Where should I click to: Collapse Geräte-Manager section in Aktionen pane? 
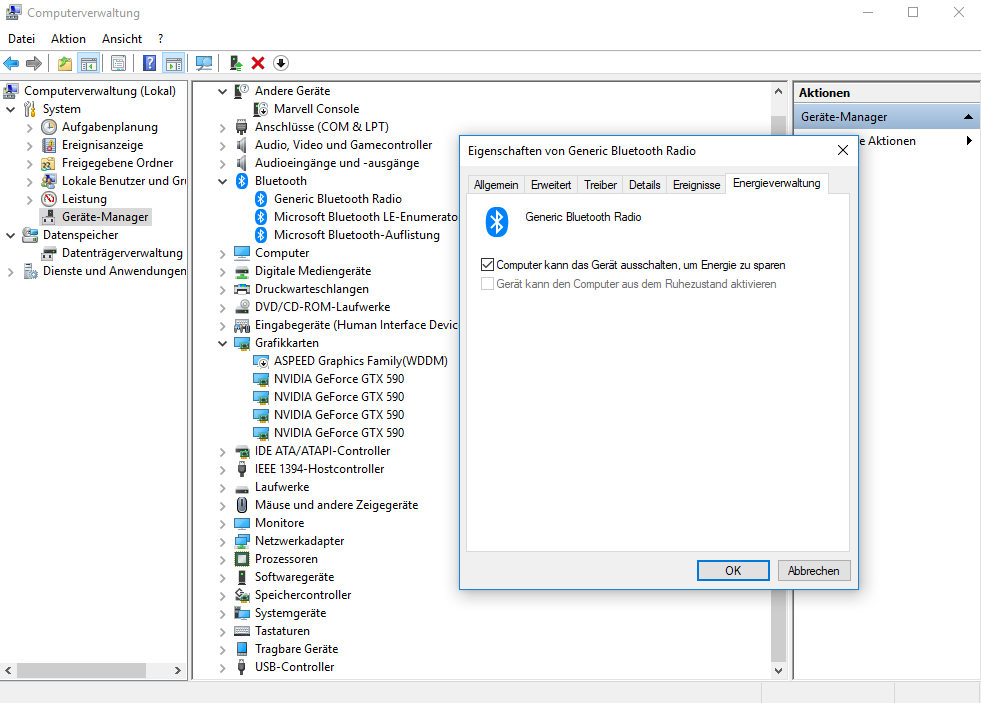point(968,117)
